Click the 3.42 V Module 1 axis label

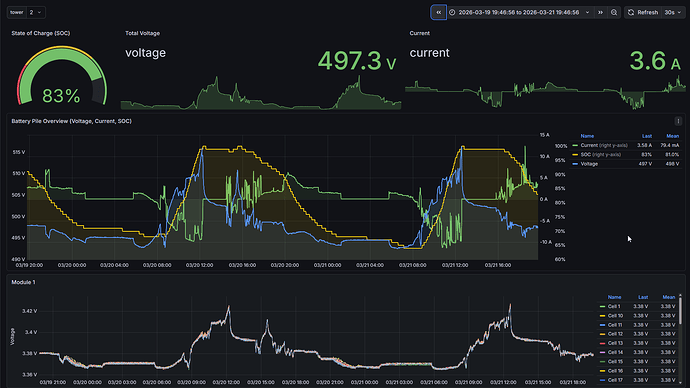point(29,311)
